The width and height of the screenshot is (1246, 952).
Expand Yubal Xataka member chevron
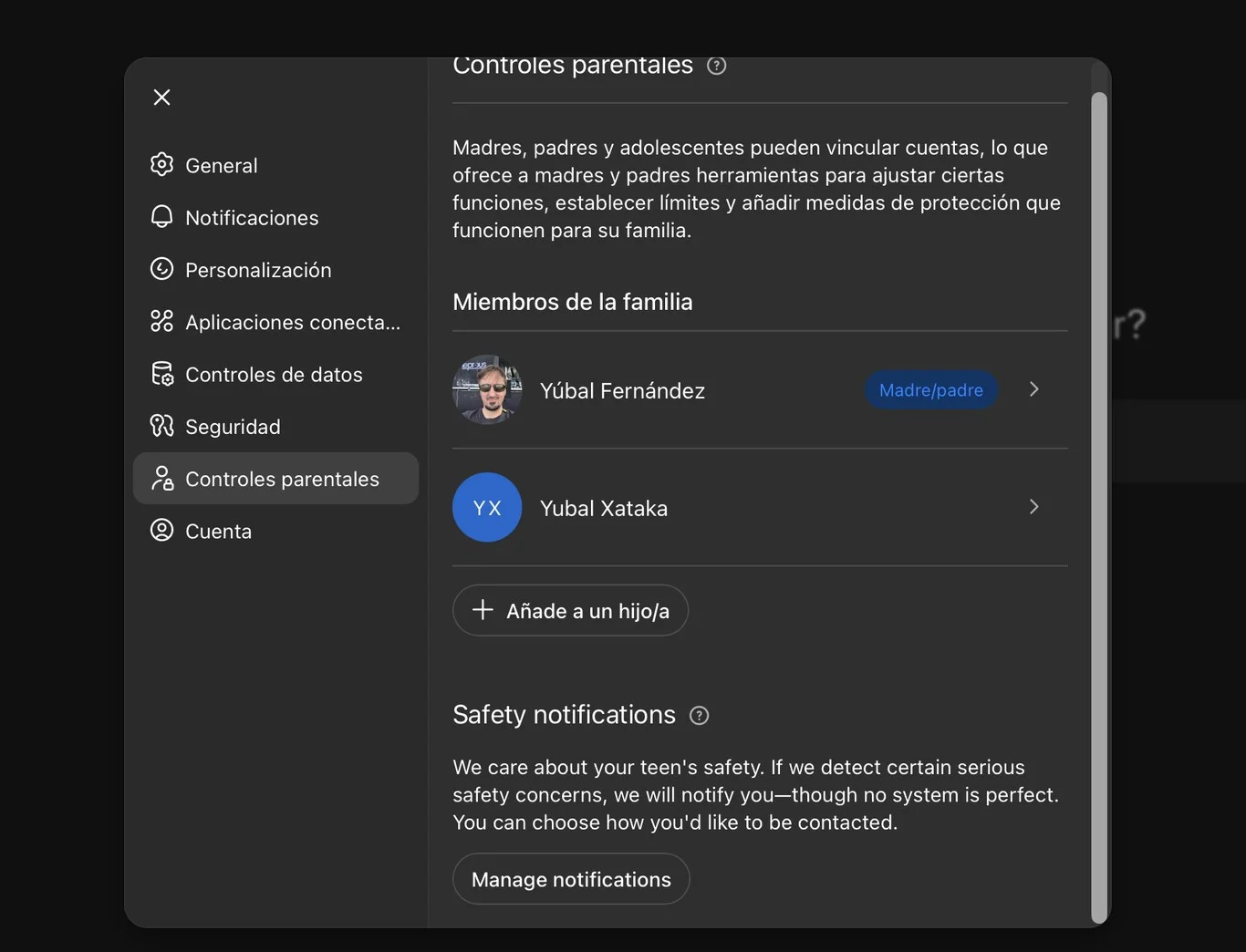coord(1033,507)
